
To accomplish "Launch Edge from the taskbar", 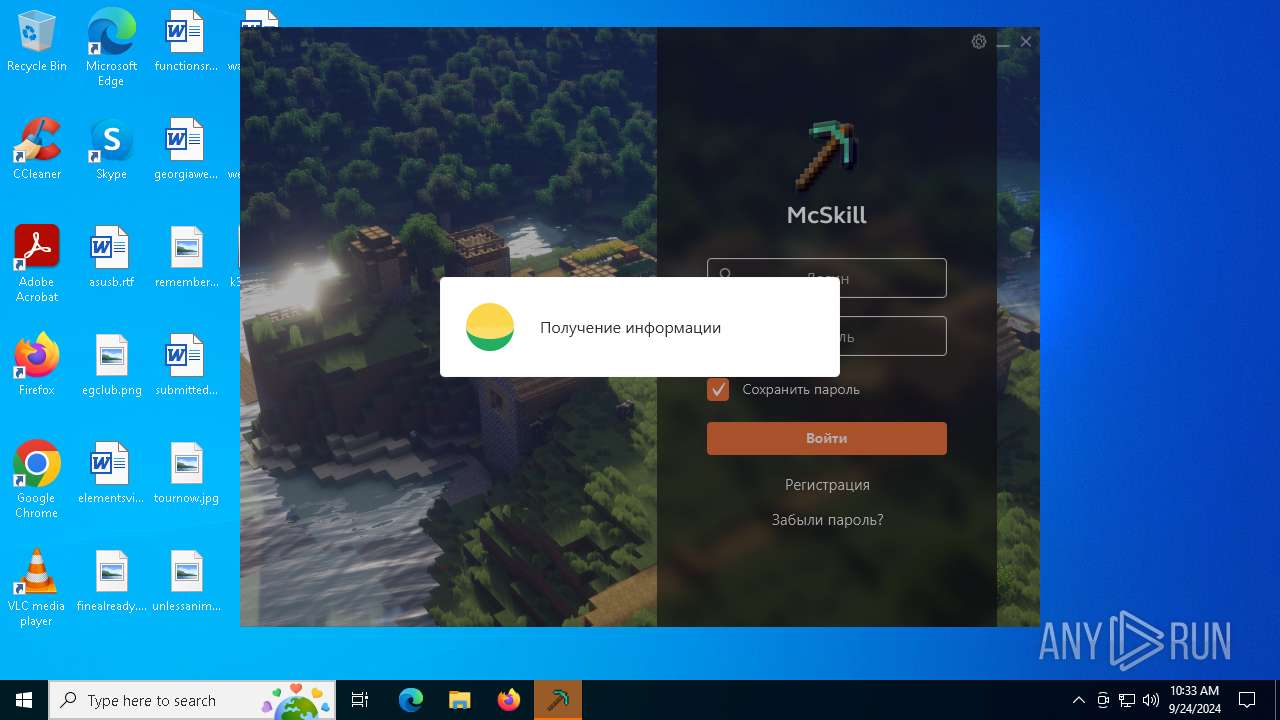I will click(411, 700).
